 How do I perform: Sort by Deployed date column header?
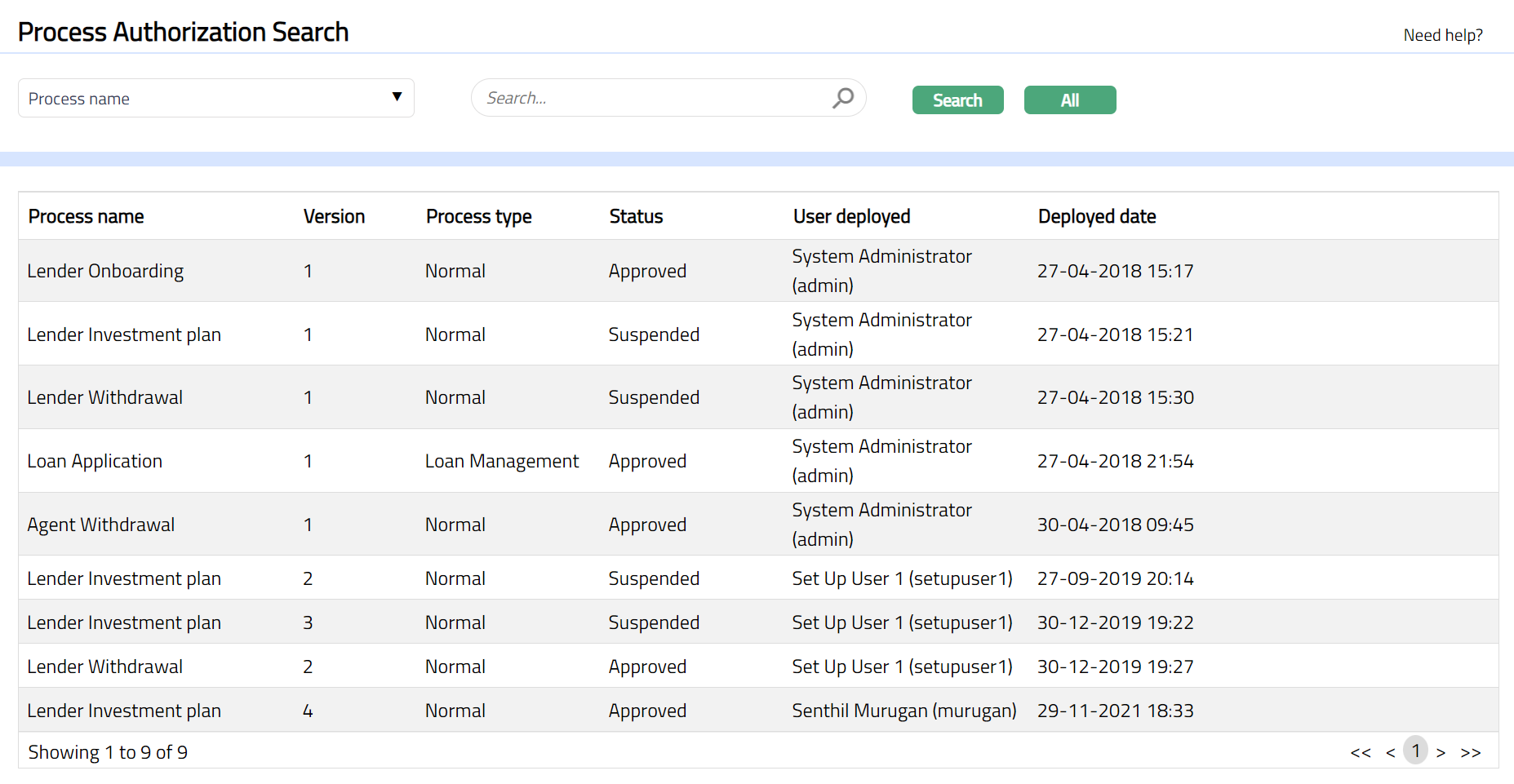[x=1097, y=216]
